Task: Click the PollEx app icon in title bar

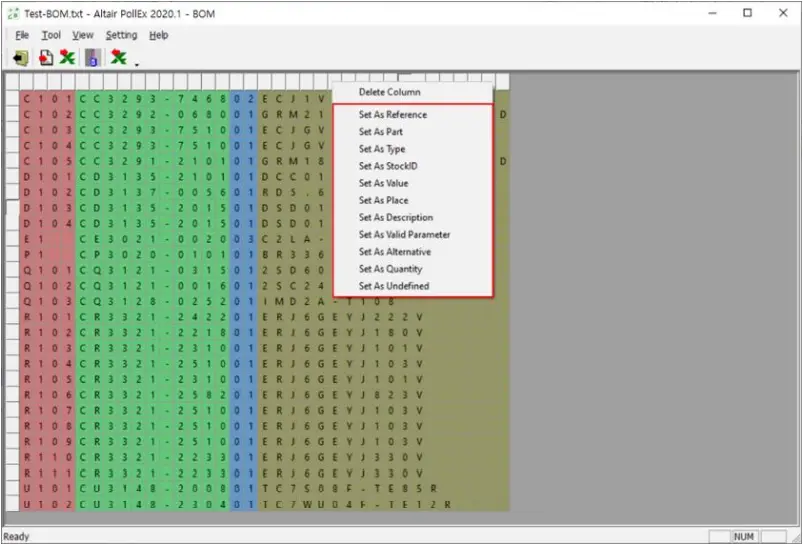Action: tap(13, 14)
